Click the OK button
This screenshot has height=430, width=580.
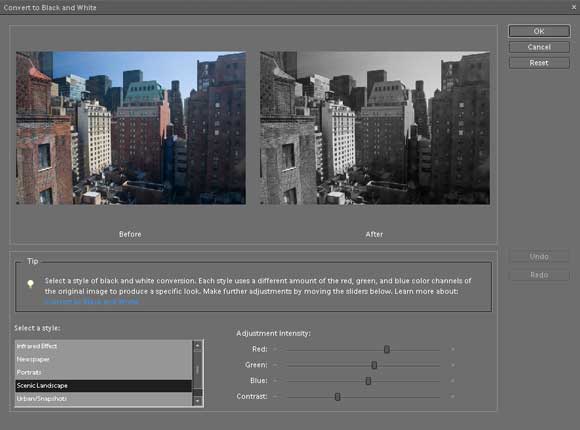(539, 31)
